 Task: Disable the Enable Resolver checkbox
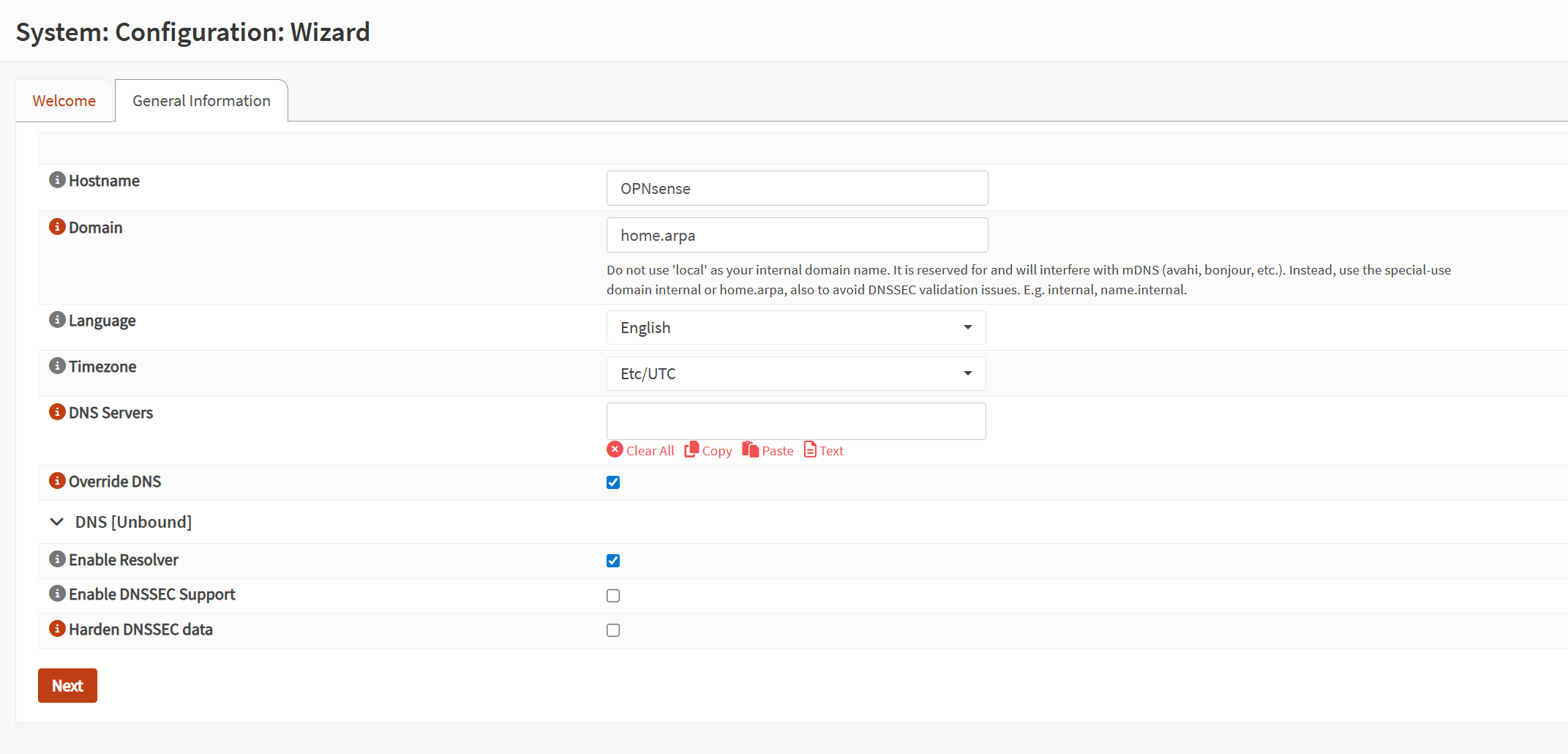613,561
